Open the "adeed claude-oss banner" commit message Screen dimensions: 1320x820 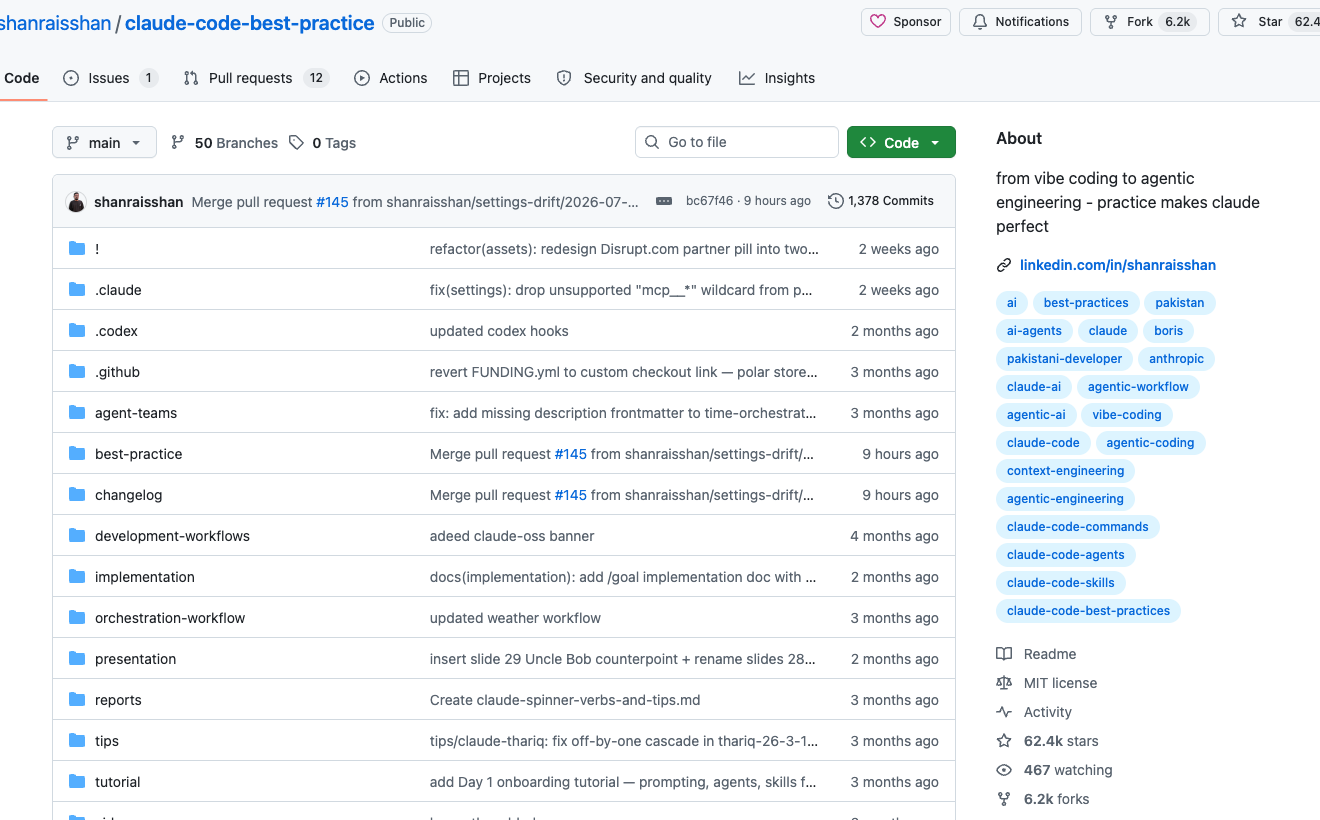click(x=512, y=536)
